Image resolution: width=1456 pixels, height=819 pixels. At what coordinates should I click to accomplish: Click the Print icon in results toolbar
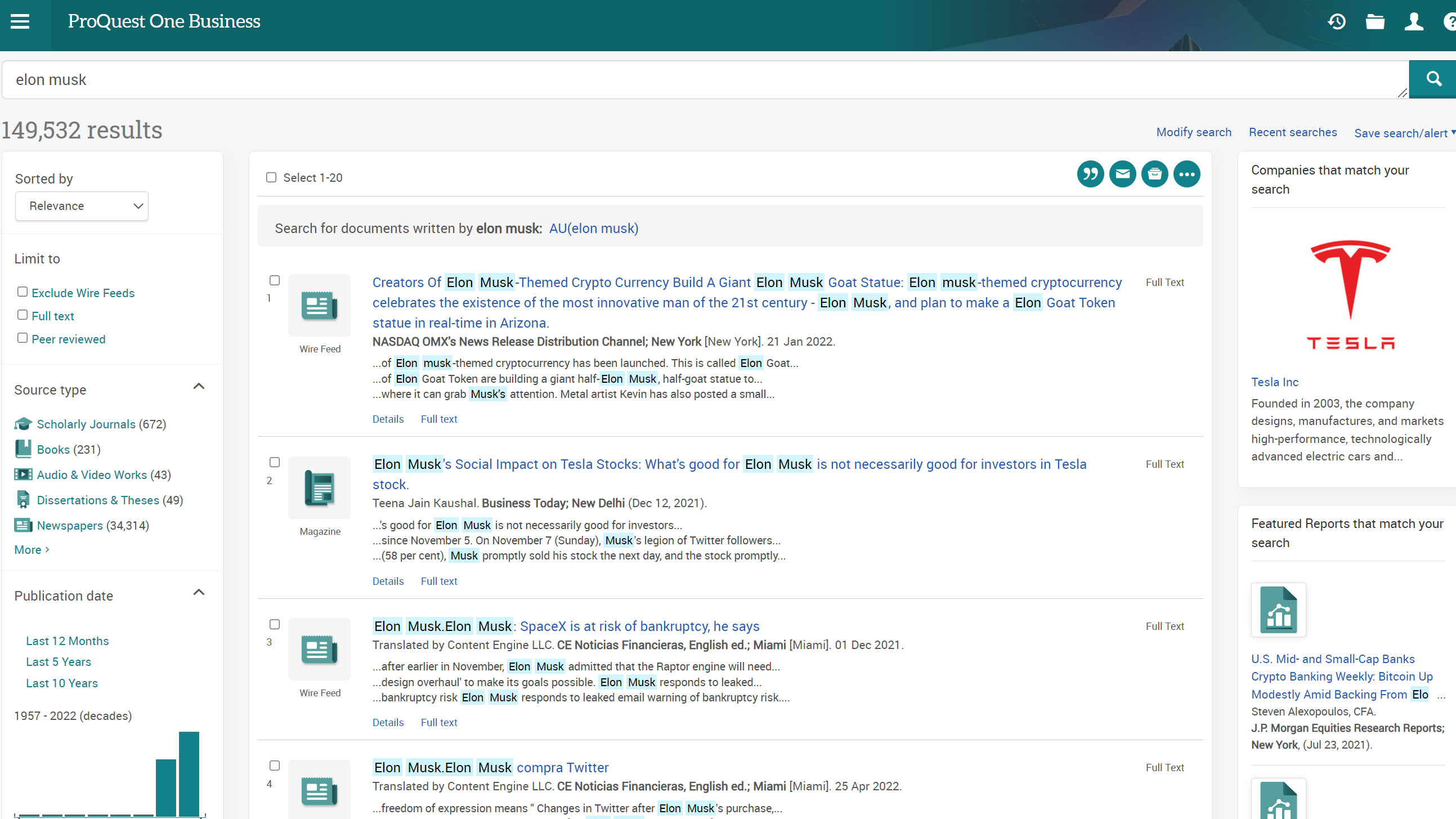coord(1155,174)
